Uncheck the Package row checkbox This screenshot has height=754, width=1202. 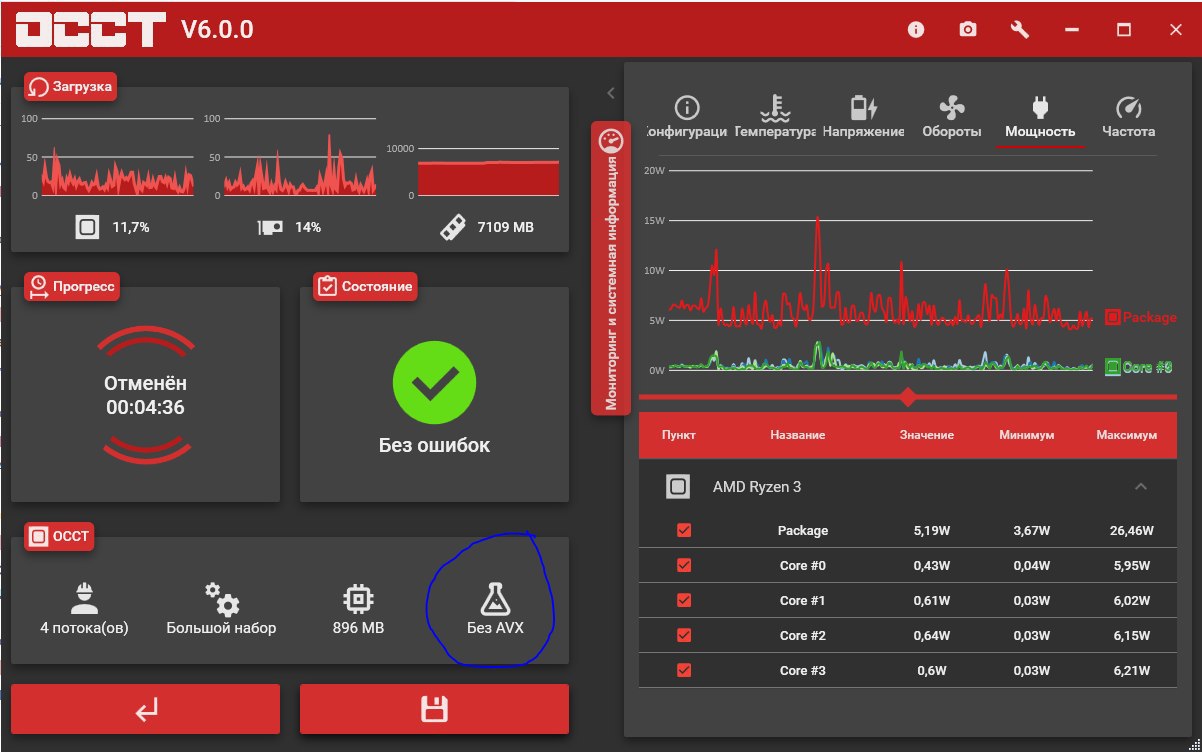pyautogui.click(x=684, y=530)
